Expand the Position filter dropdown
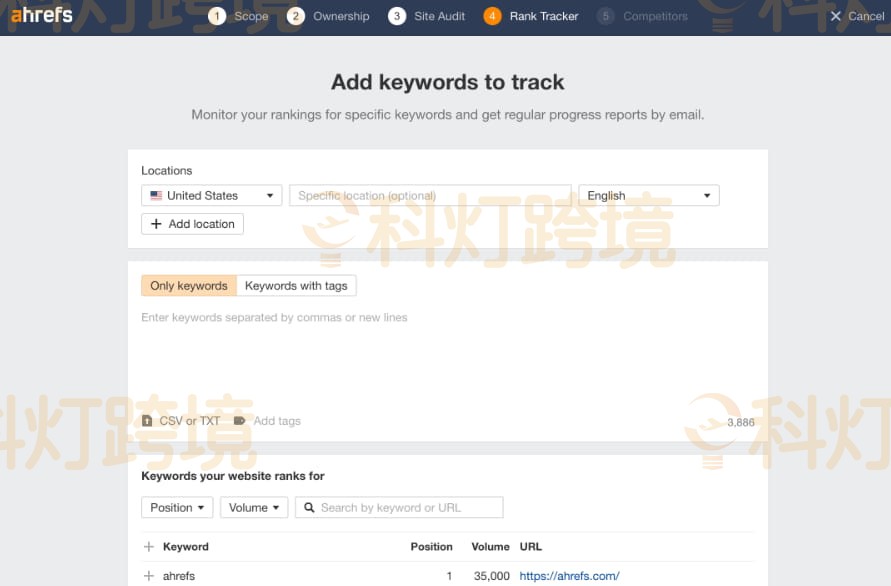Image resolution: width=891 pixels, height=586 pixels. (177, 508)
